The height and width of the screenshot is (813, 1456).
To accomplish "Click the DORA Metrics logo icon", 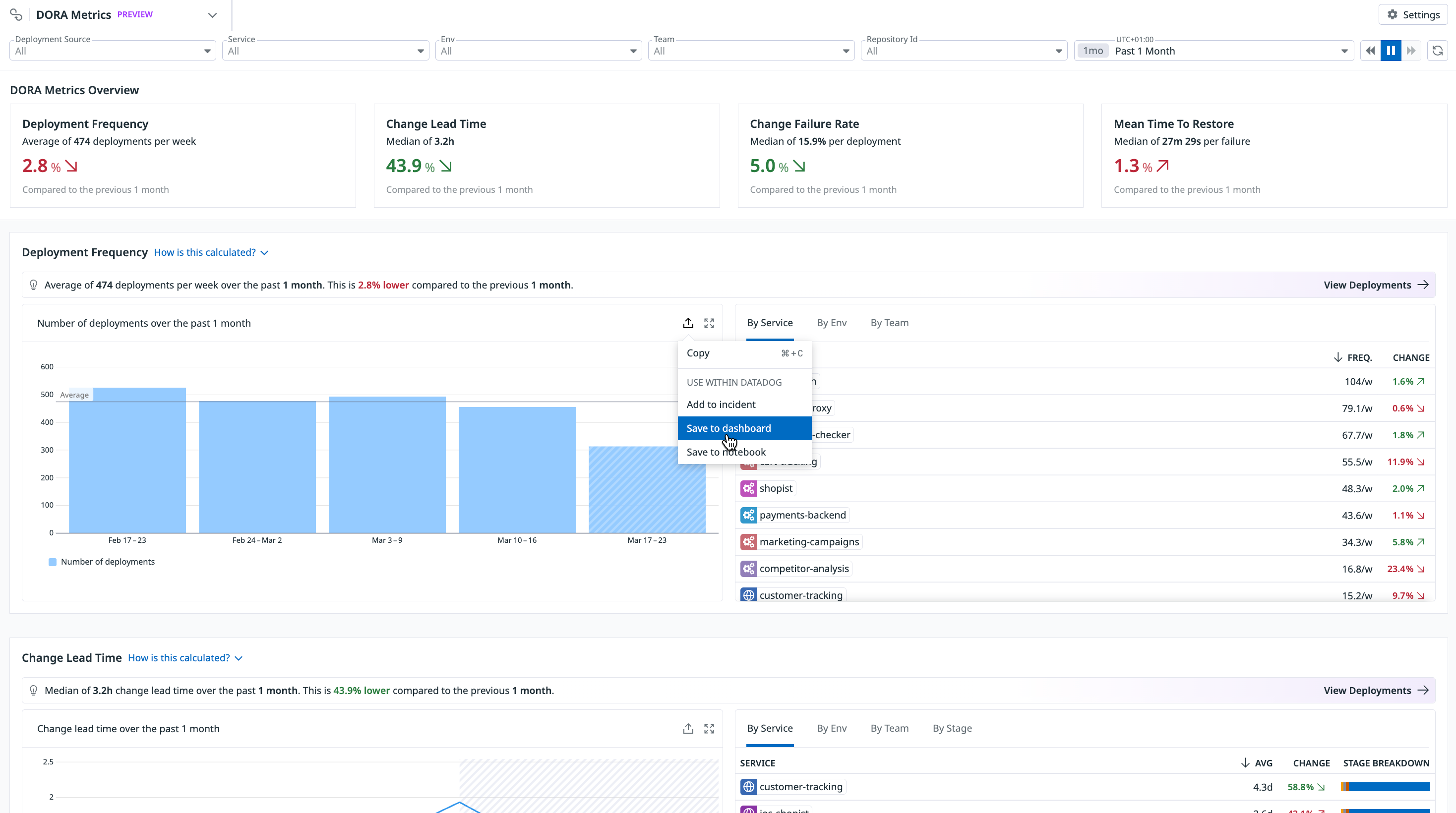I will click(16, 15).
